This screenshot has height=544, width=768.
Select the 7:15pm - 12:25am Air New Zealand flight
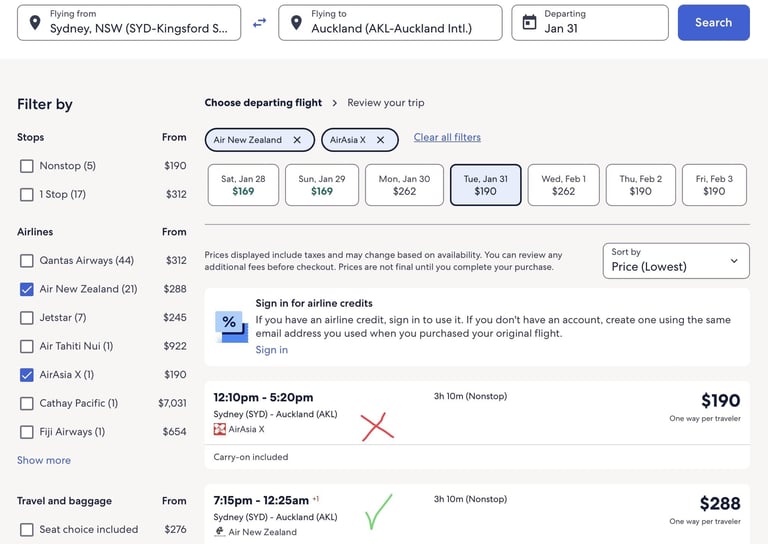pos(477,514)
